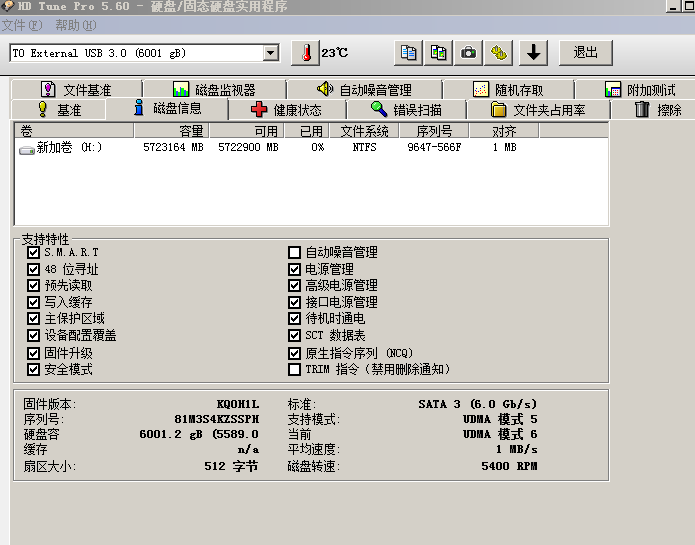Toggle the 写入缓存 checkbox

tap(33, 303)
